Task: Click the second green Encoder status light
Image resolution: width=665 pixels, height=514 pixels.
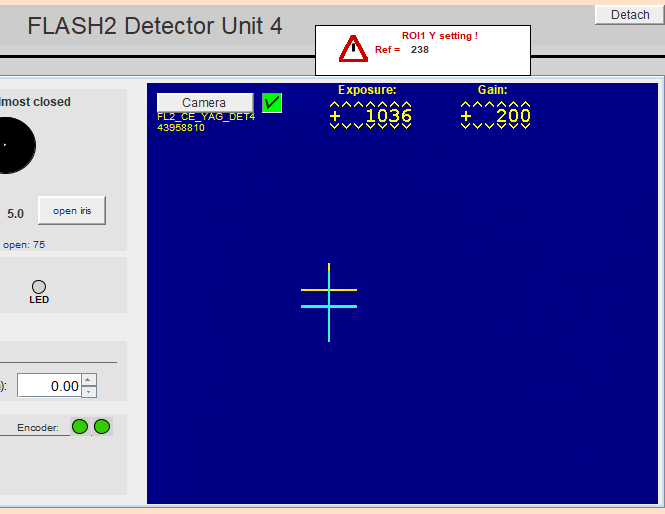Action: [102, 427]
